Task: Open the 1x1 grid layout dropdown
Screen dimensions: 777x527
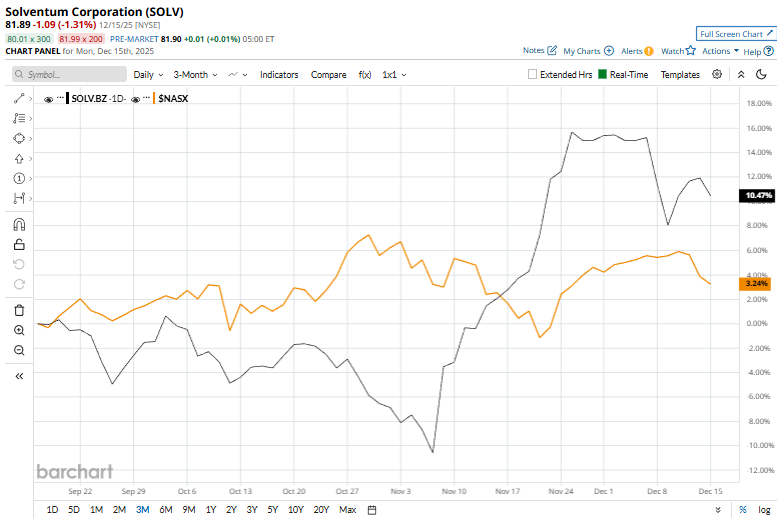Action: tap(394, 75)
